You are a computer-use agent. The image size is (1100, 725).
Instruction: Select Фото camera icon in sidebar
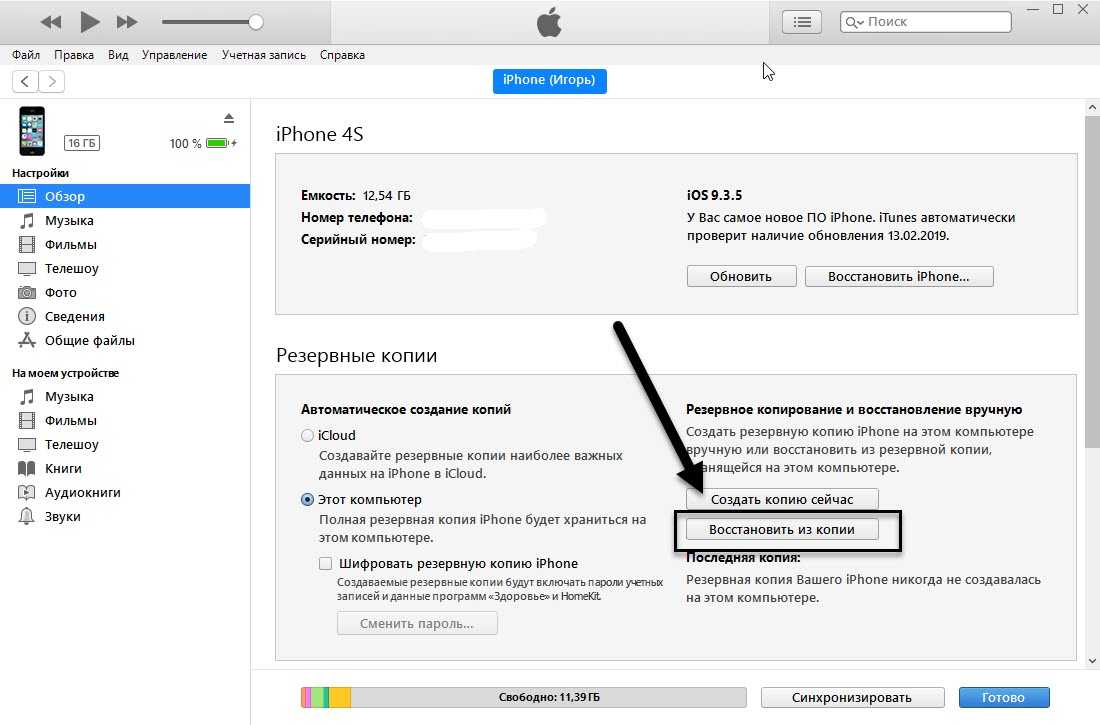27,292
